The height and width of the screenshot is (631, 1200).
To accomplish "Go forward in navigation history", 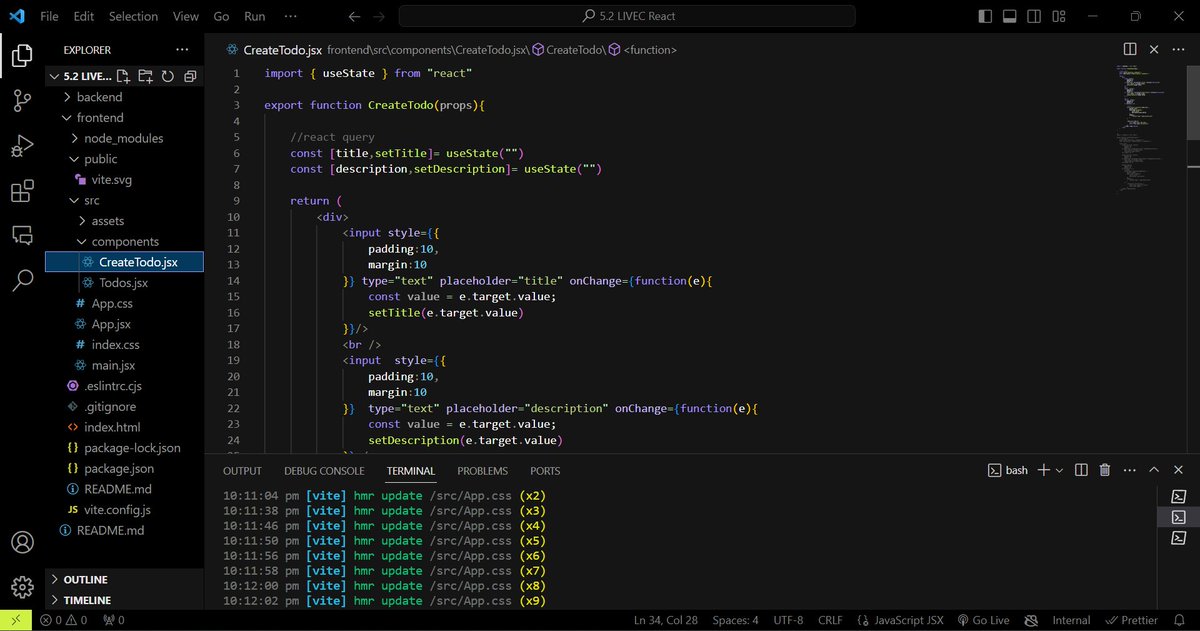I will pyautogui.click(x=380, y=16).
